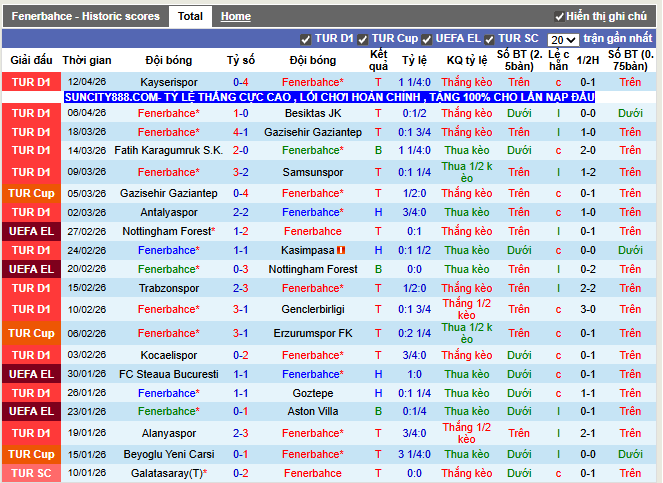Viewport: 663px width, 483px height.
Task: Uncheck the TUR D1 league filter
Action: pos(306,39)
